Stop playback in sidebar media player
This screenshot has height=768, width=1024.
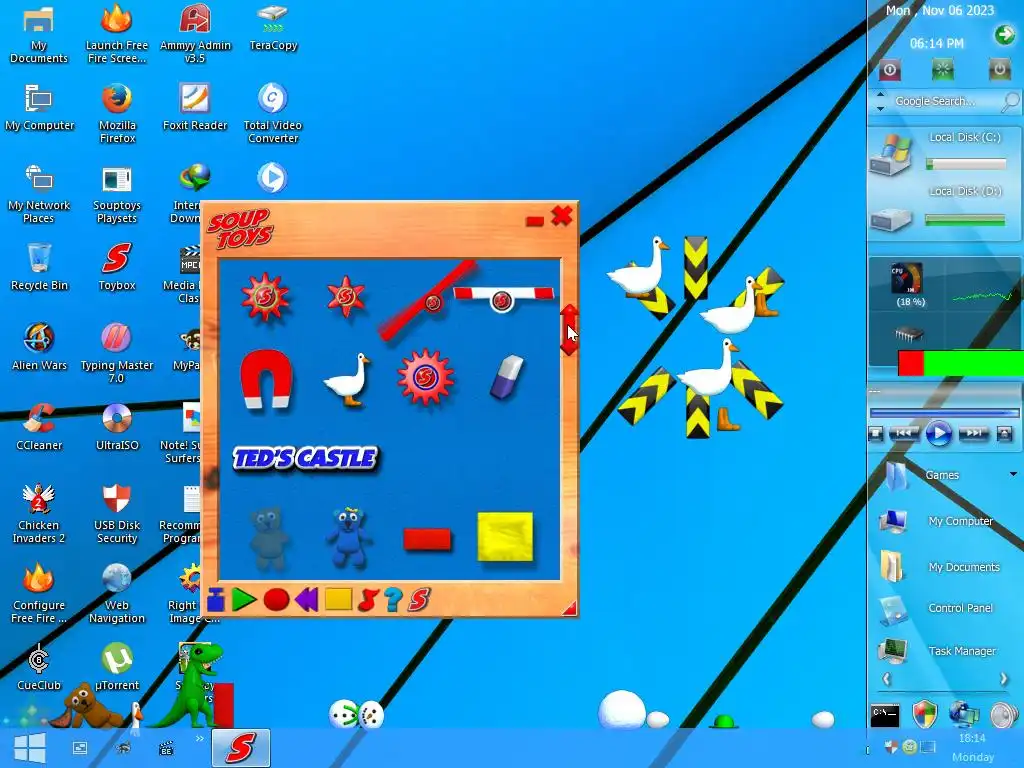click(x=876, y=434)
